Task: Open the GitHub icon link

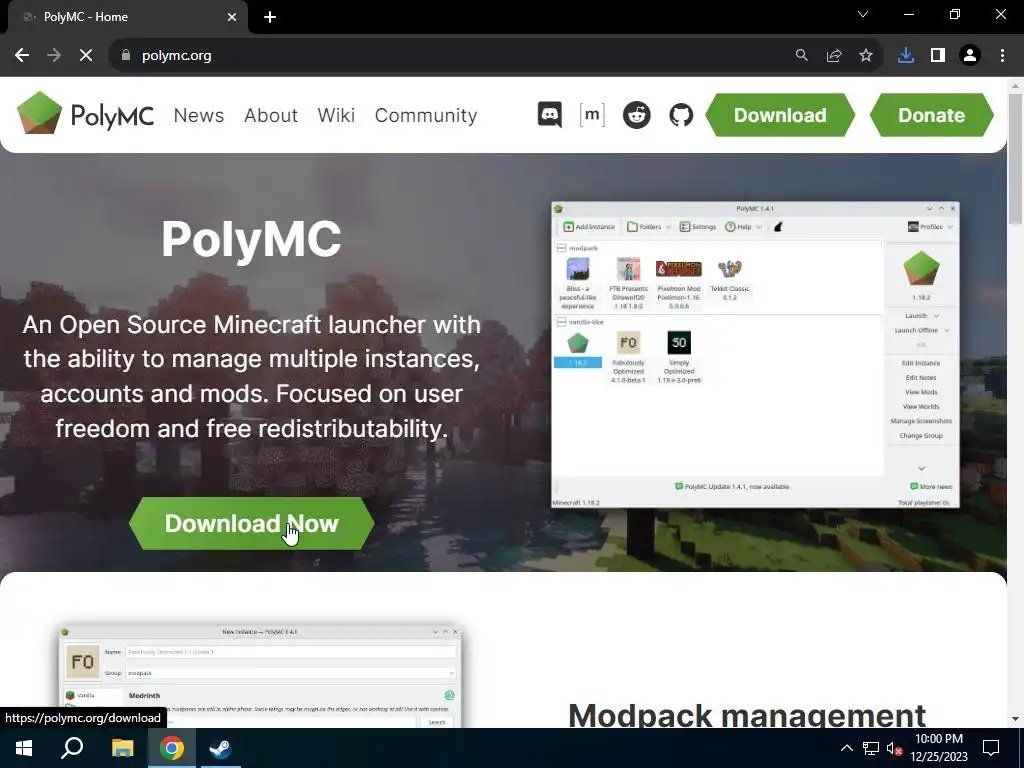Action: [x=681, y=115]
